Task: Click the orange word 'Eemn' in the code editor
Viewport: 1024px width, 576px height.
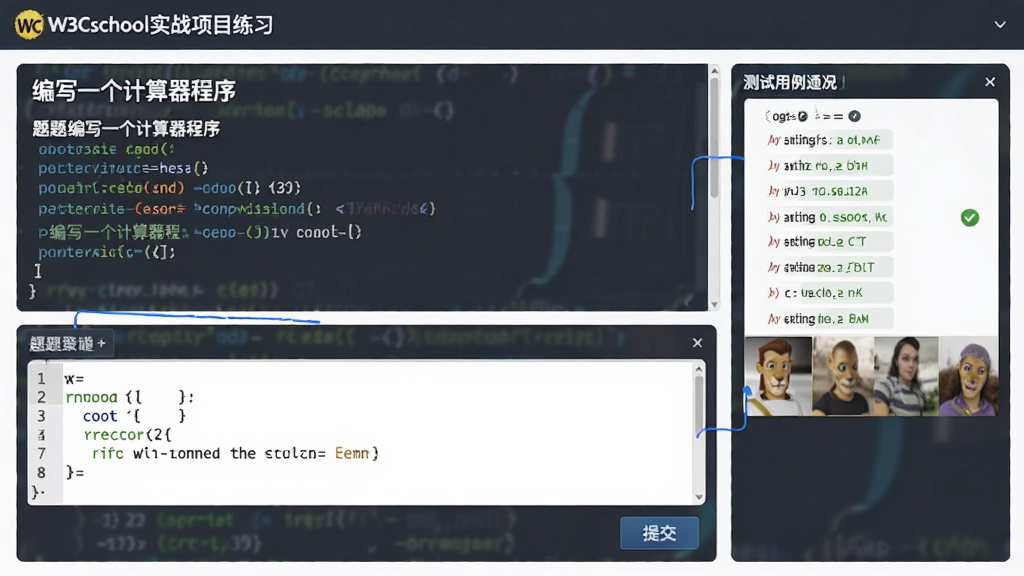Action: (352, 453)
